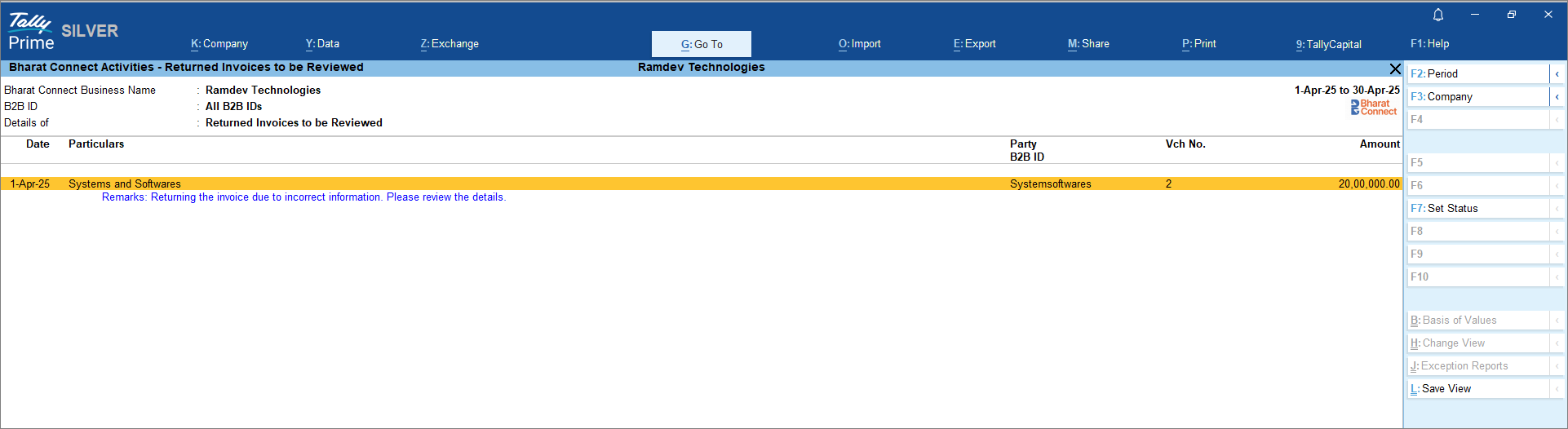Click the TallyPrime logo
This screenshot has height=429, width=1568.
point(31,33)
